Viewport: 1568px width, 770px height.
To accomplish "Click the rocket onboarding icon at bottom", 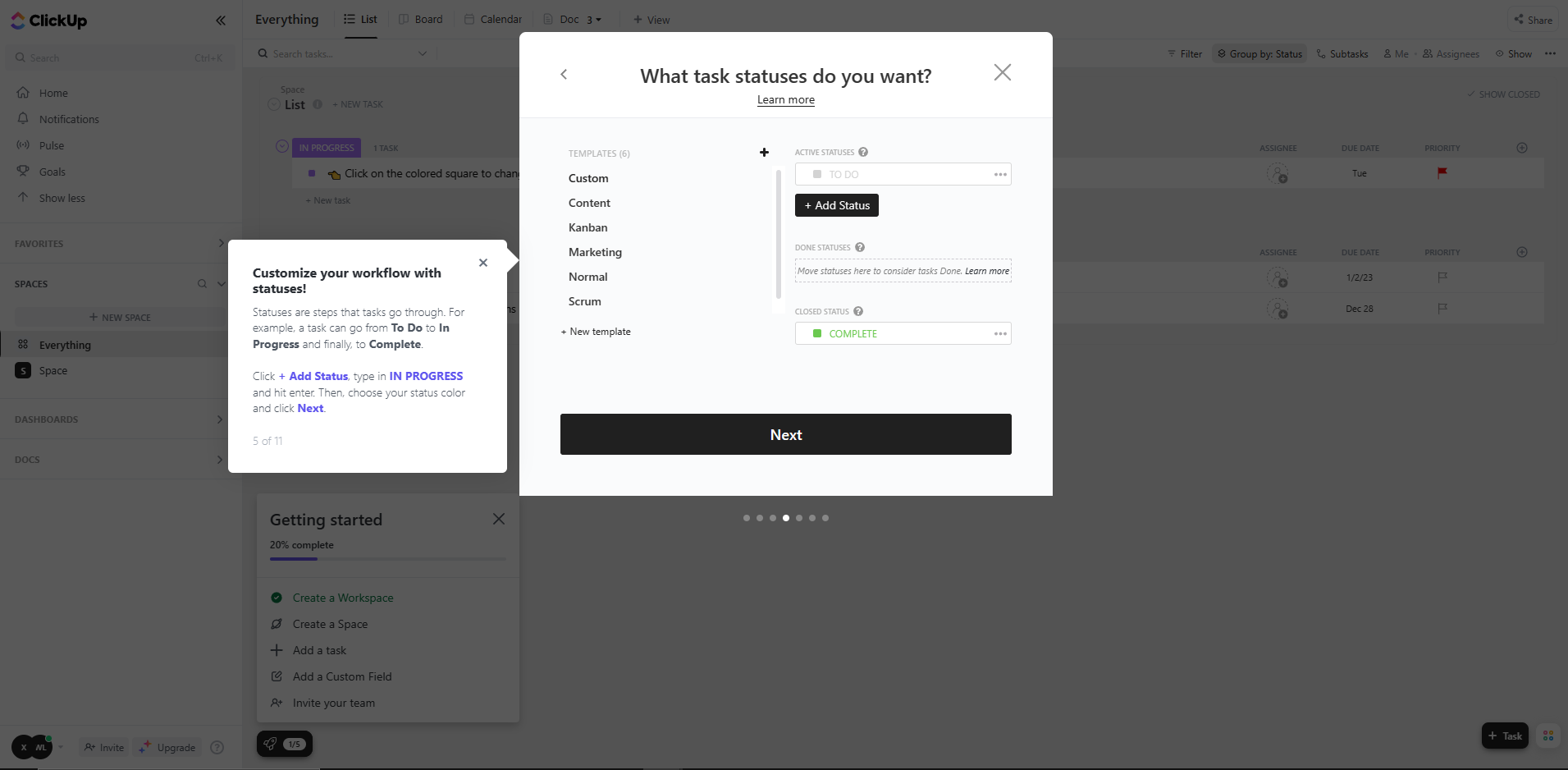I will coord(271,744).
